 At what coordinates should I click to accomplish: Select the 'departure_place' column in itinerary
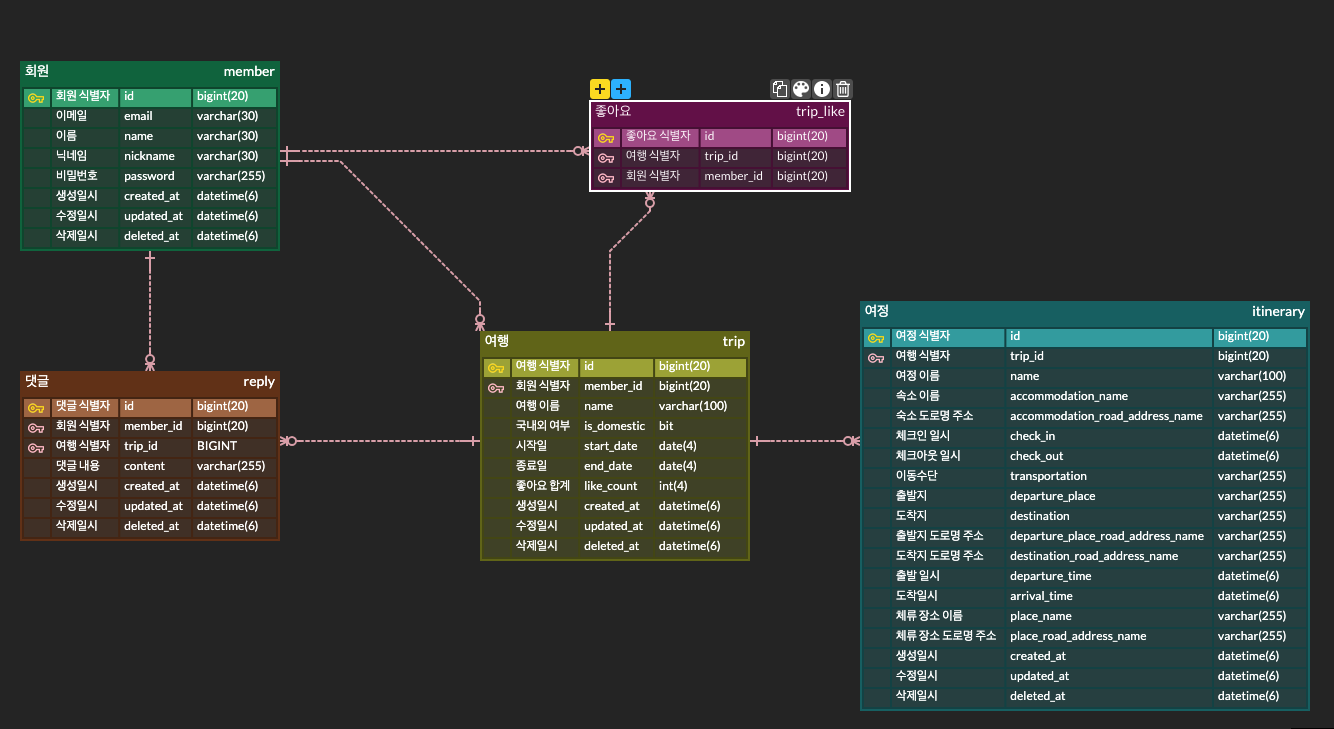click(x=1052, y=496)
